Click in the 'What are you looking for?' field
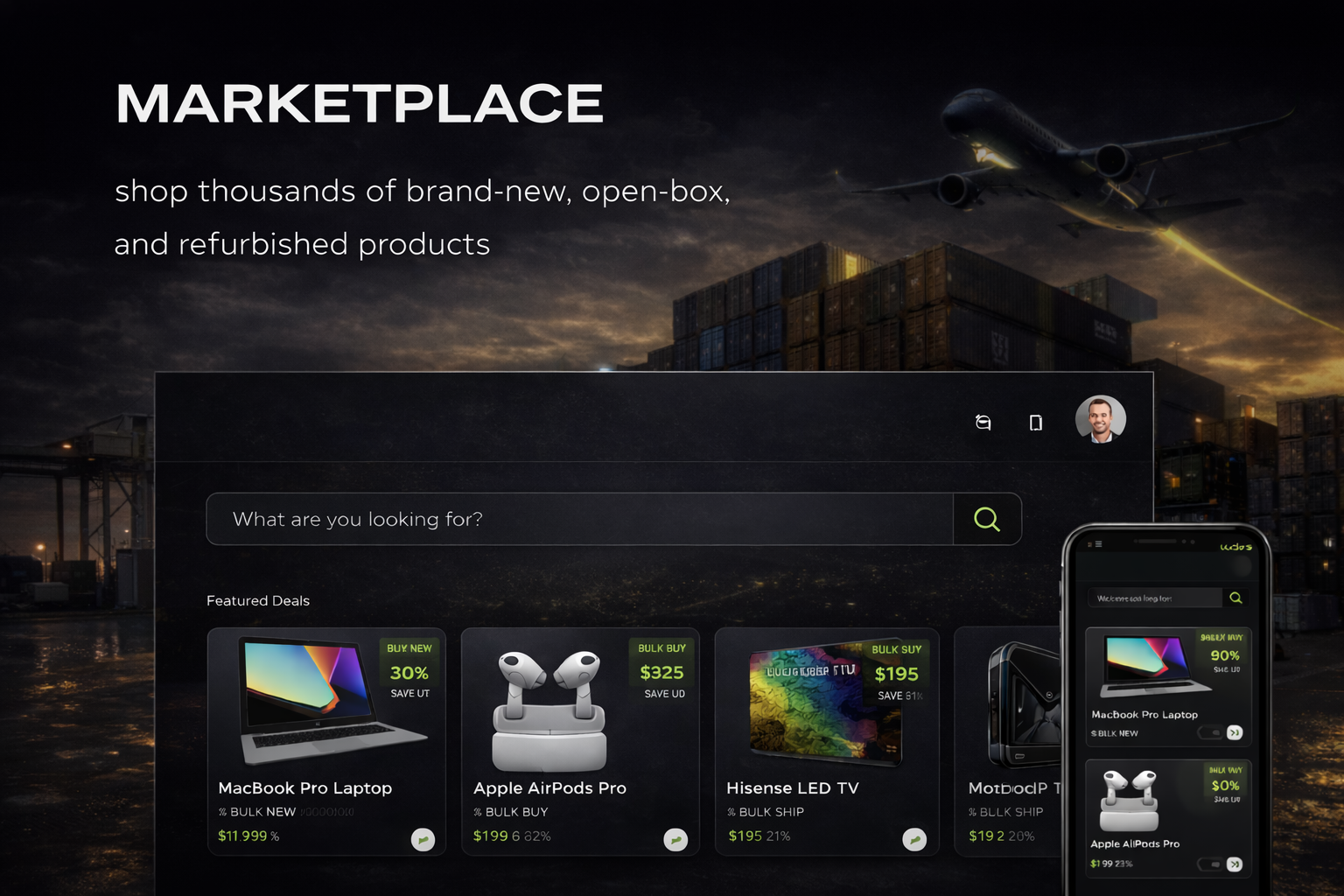The image size is (1344, 896). (580, 519)
